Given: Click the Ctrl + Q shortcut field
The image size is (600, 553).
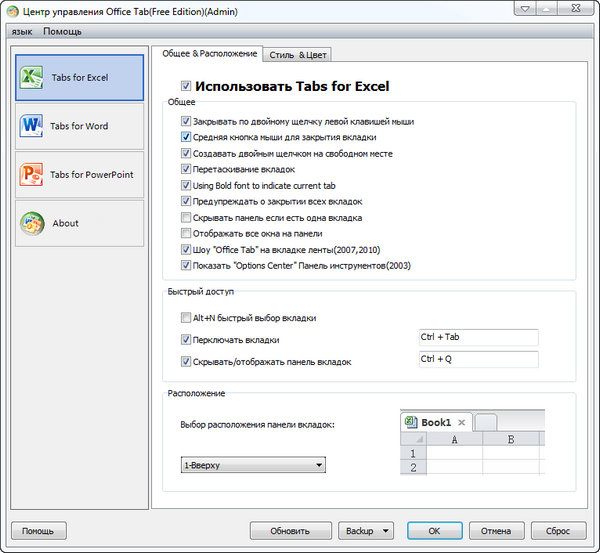Looking at the screenshot, I should coord(478,359).
